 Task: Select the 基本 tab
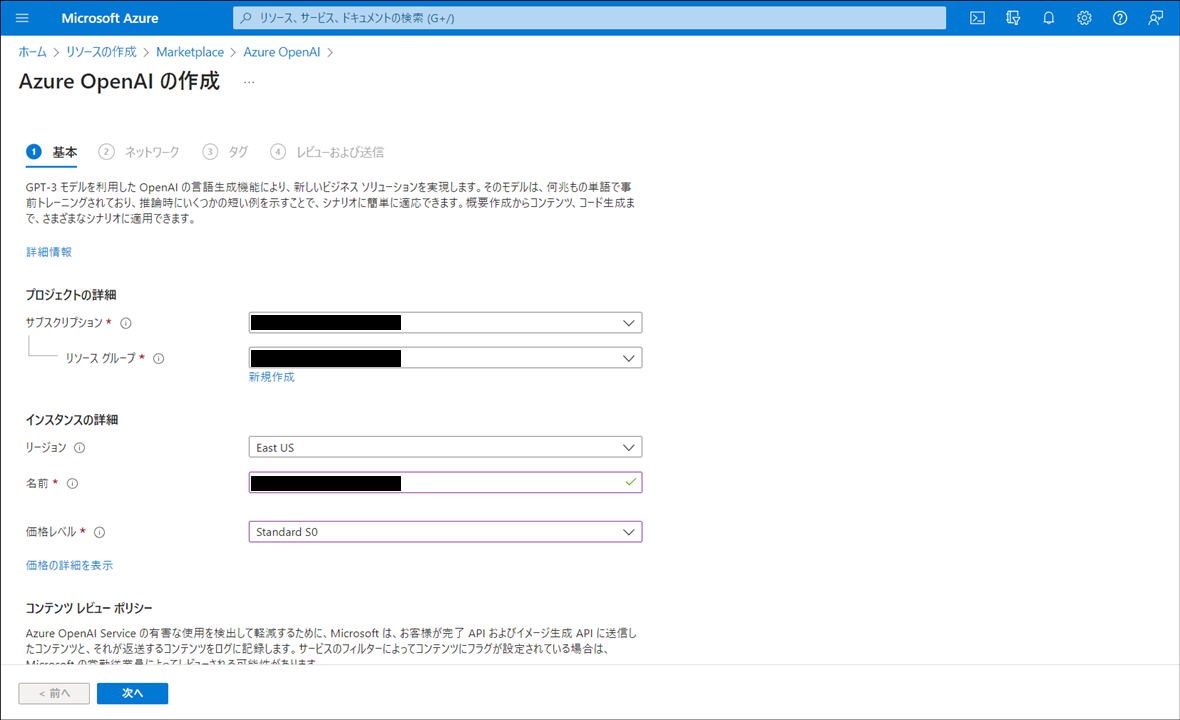52,152
